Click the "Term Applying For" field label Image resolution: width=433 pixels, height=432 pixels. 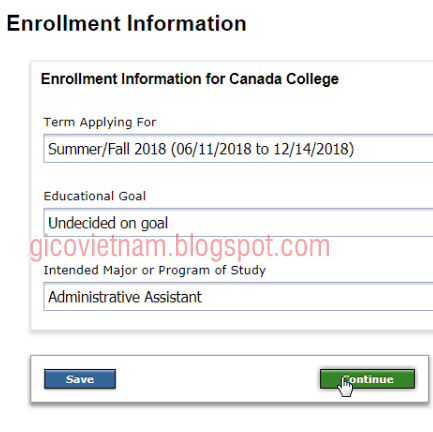click(x=100, y=122)
